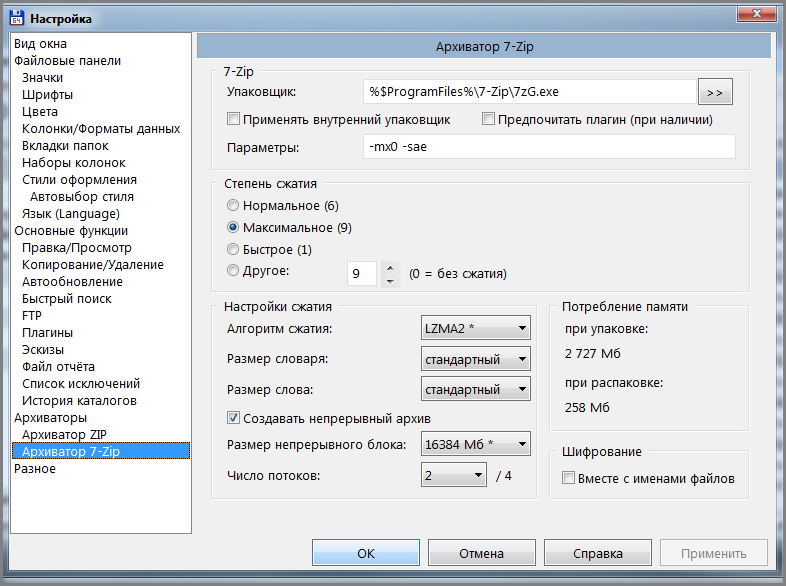Select 'Другое' compression radio option
Image resolution: width=786 pixels, height=586 pixels.
click(234, 270)
